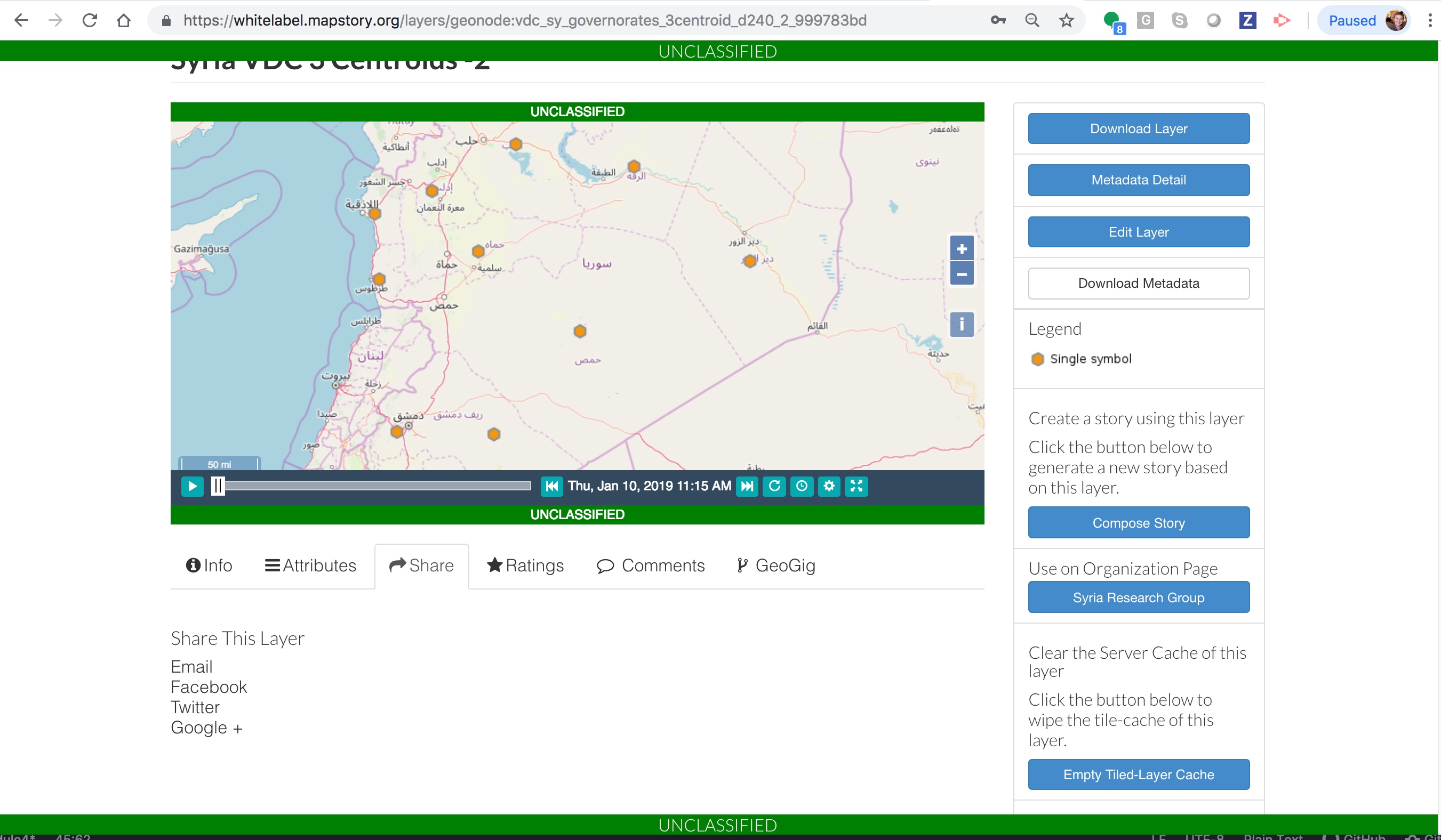Image resolution: width=1441 pixels, height=840 pixels.
Task: Share layer via Facebook link
Action: pyautogui.click(x=209, y=687)
